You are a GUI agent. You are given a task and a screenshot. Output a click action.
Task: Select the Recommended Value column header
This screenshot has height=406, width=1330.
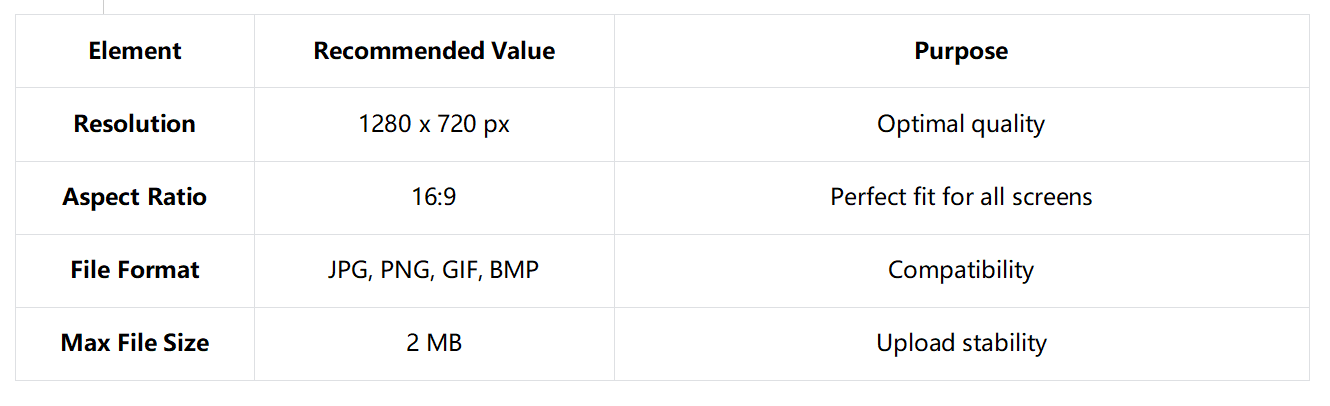(434, 51)
